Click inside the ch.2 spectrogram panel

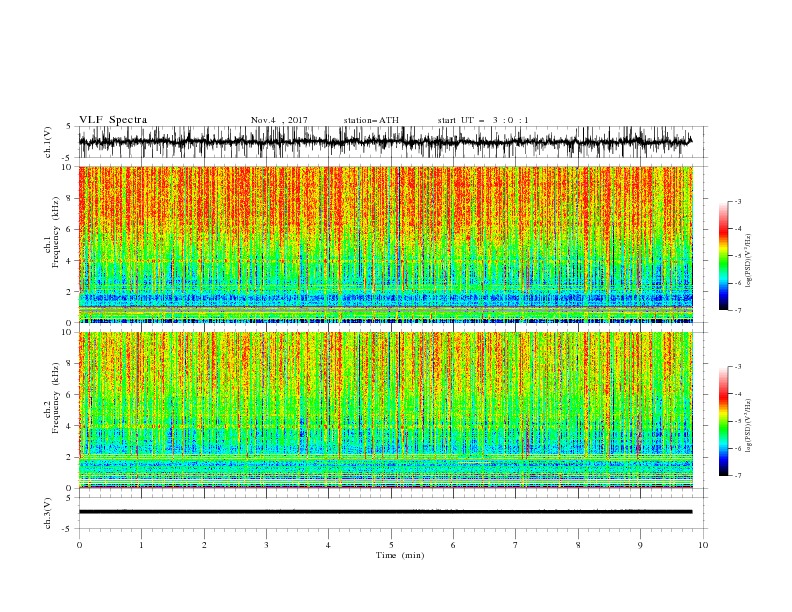click(x=386, y=410)
